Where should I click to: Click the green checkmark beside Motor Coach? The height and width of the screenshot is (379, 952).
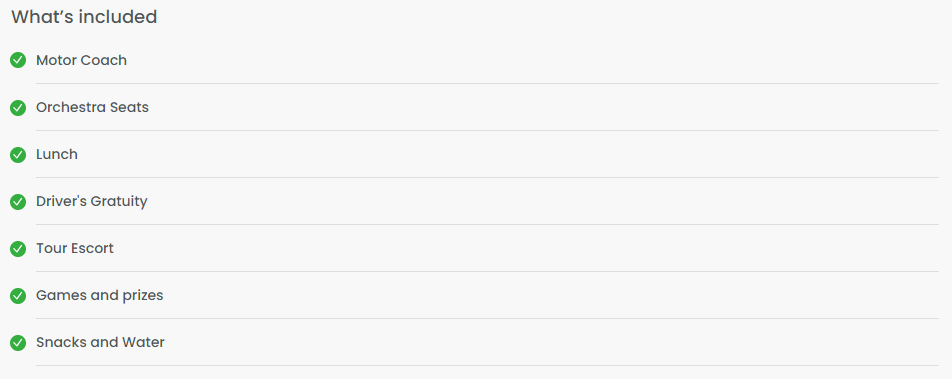click(18, 60)
